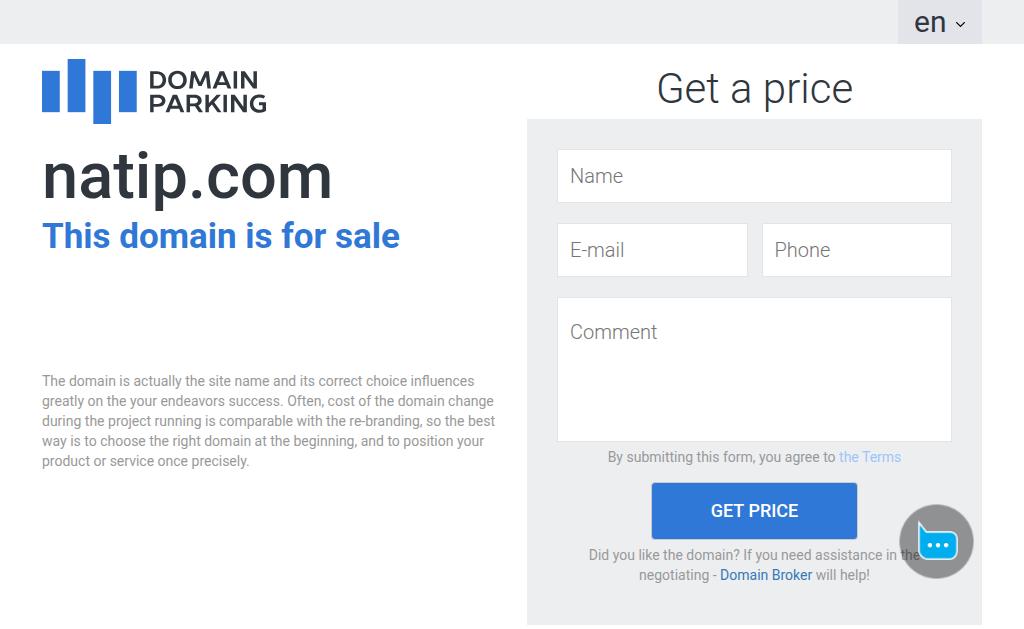
Task: Click the gray top header bar
Action: point(450,21)
